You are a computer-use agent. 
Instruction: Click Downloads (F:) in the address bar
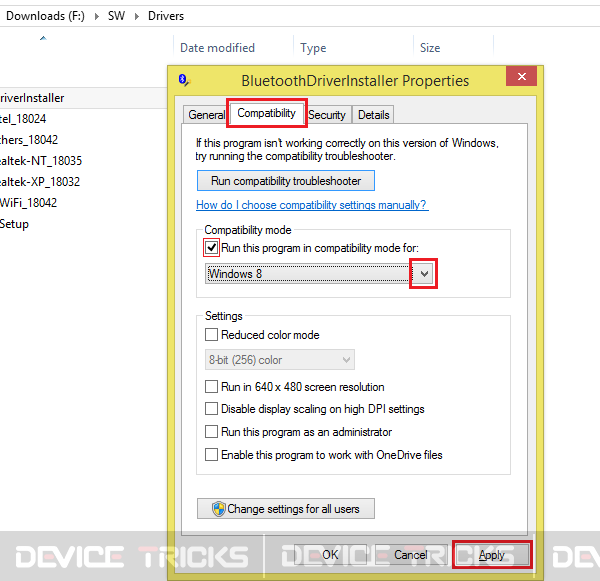45,16
